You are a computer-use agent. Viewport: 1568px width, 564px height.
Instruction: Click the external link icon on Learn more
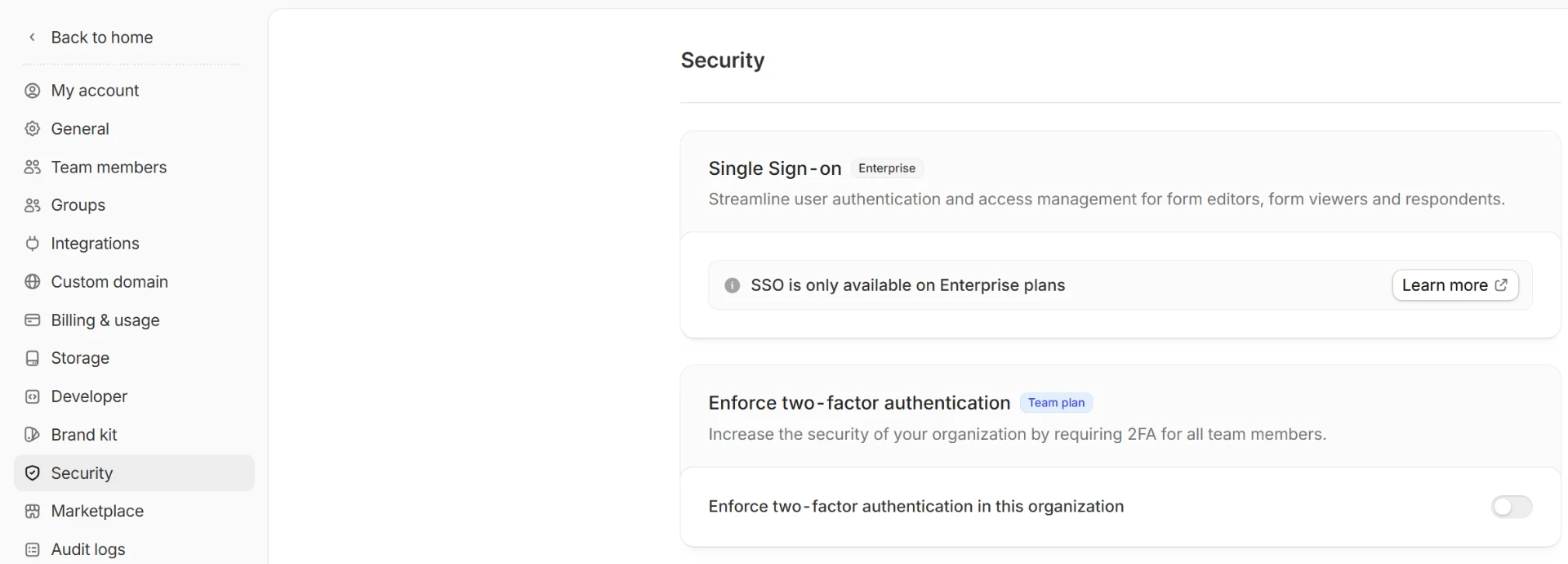coord(1501,285)
